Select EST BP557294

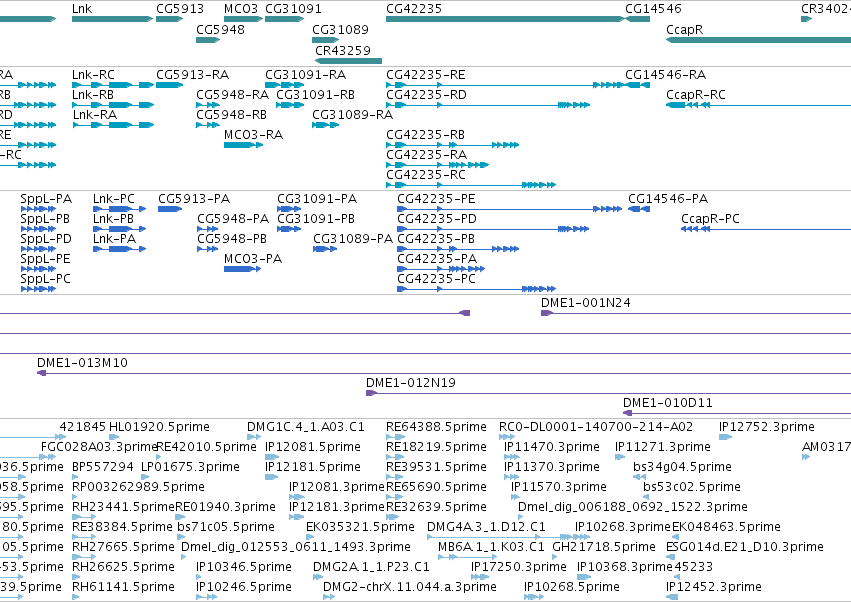pos(103,467)
